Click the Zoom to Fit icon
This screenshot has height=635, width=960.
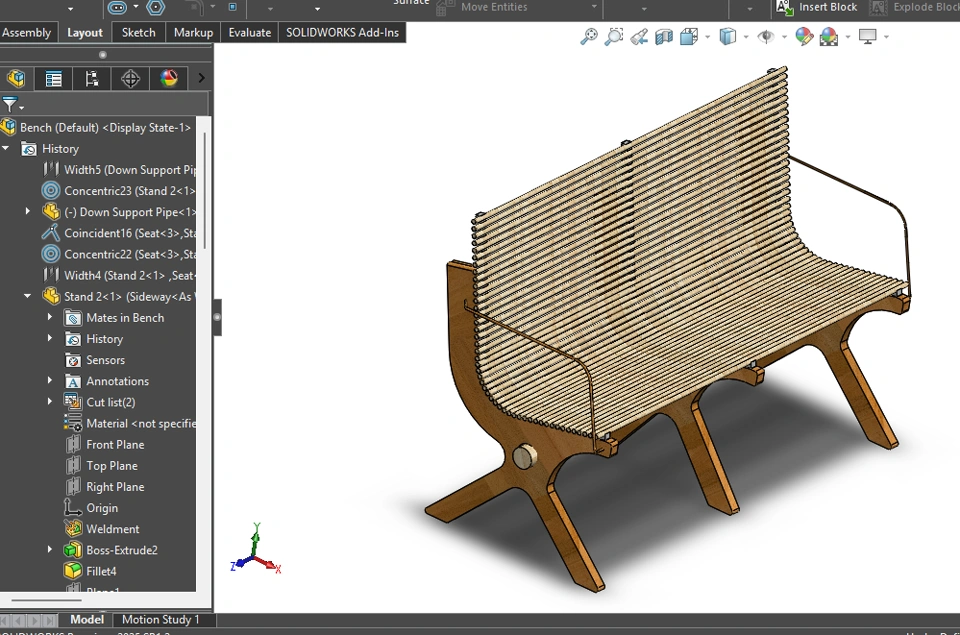coord(589,37)
